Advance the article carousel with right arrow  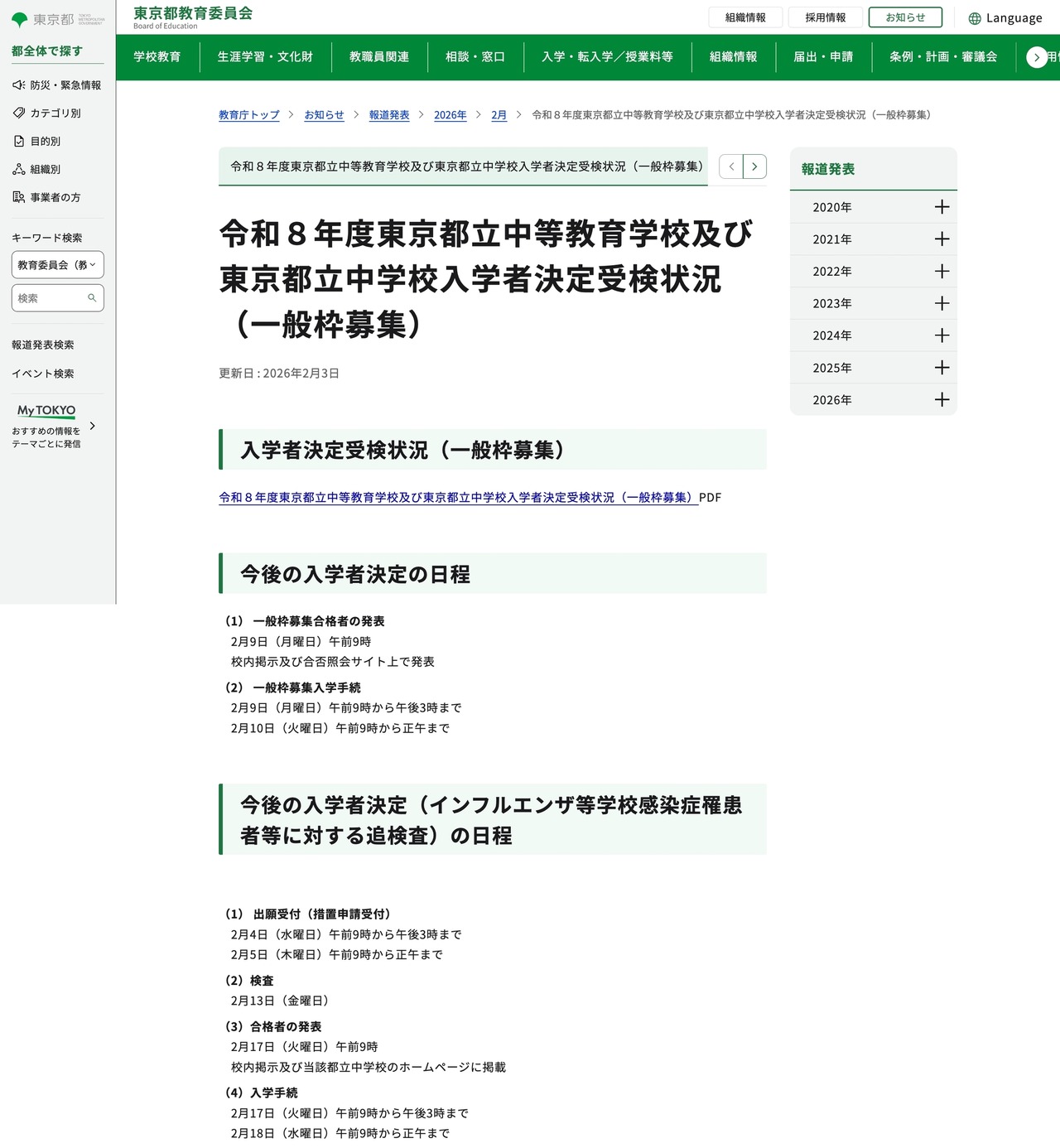click(754, 166)
